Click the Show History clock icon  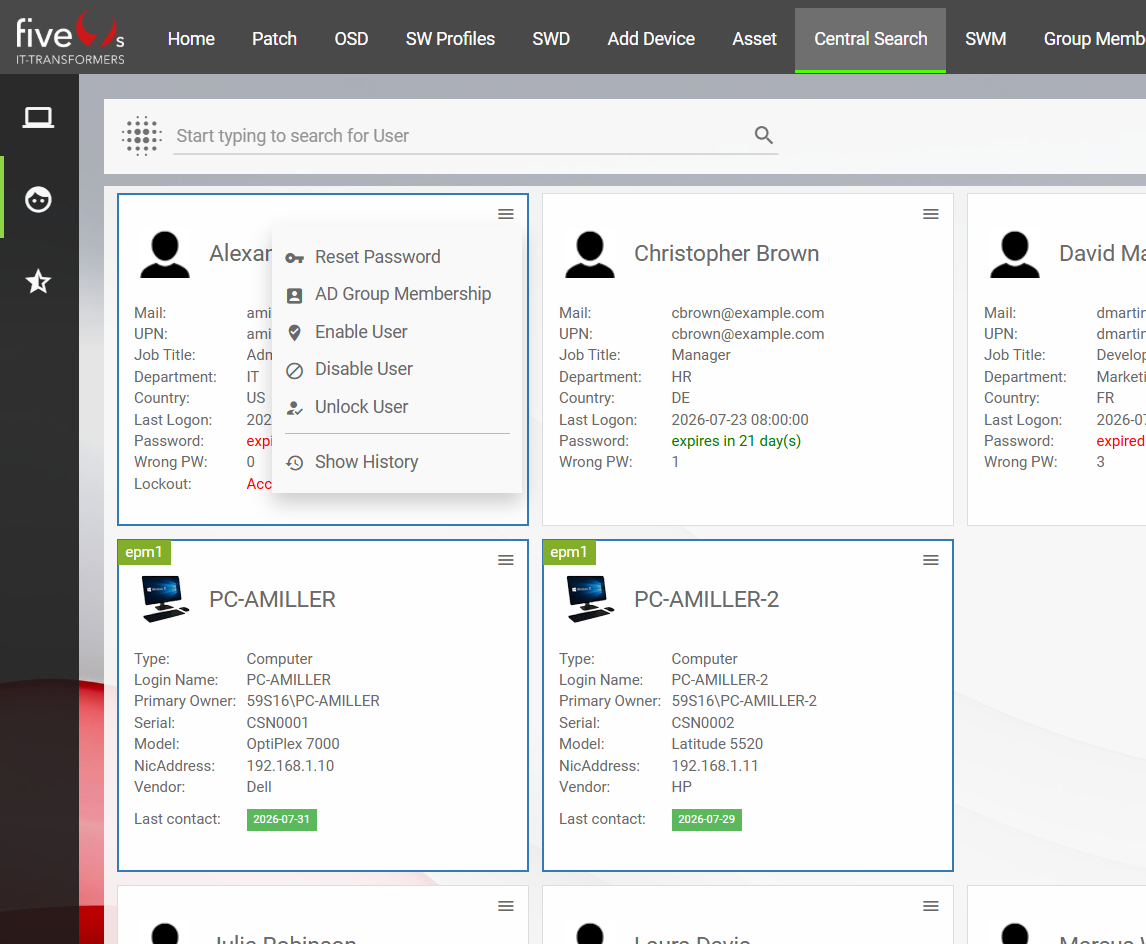tap(295, 463)
